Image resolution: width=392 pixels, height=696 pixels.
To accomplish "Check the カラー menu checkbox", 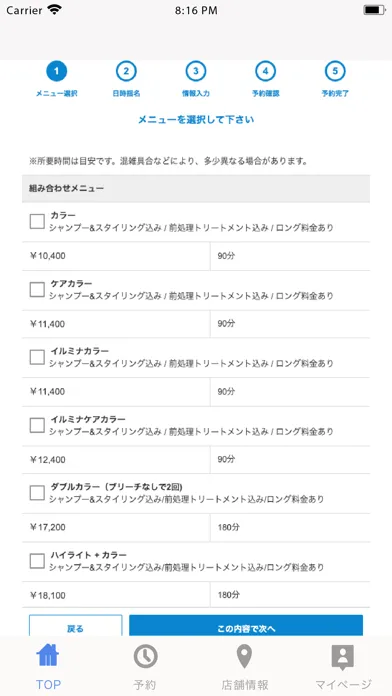I will tap(37, 221).
